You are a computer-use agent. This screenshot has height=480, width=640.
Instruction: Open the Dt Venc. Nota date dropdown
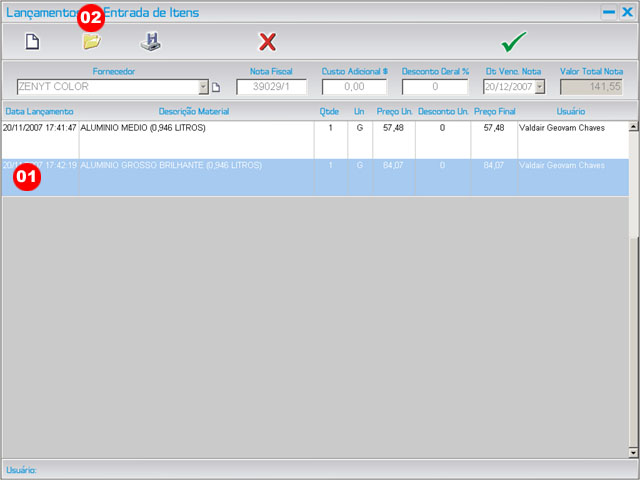[540, 87]
